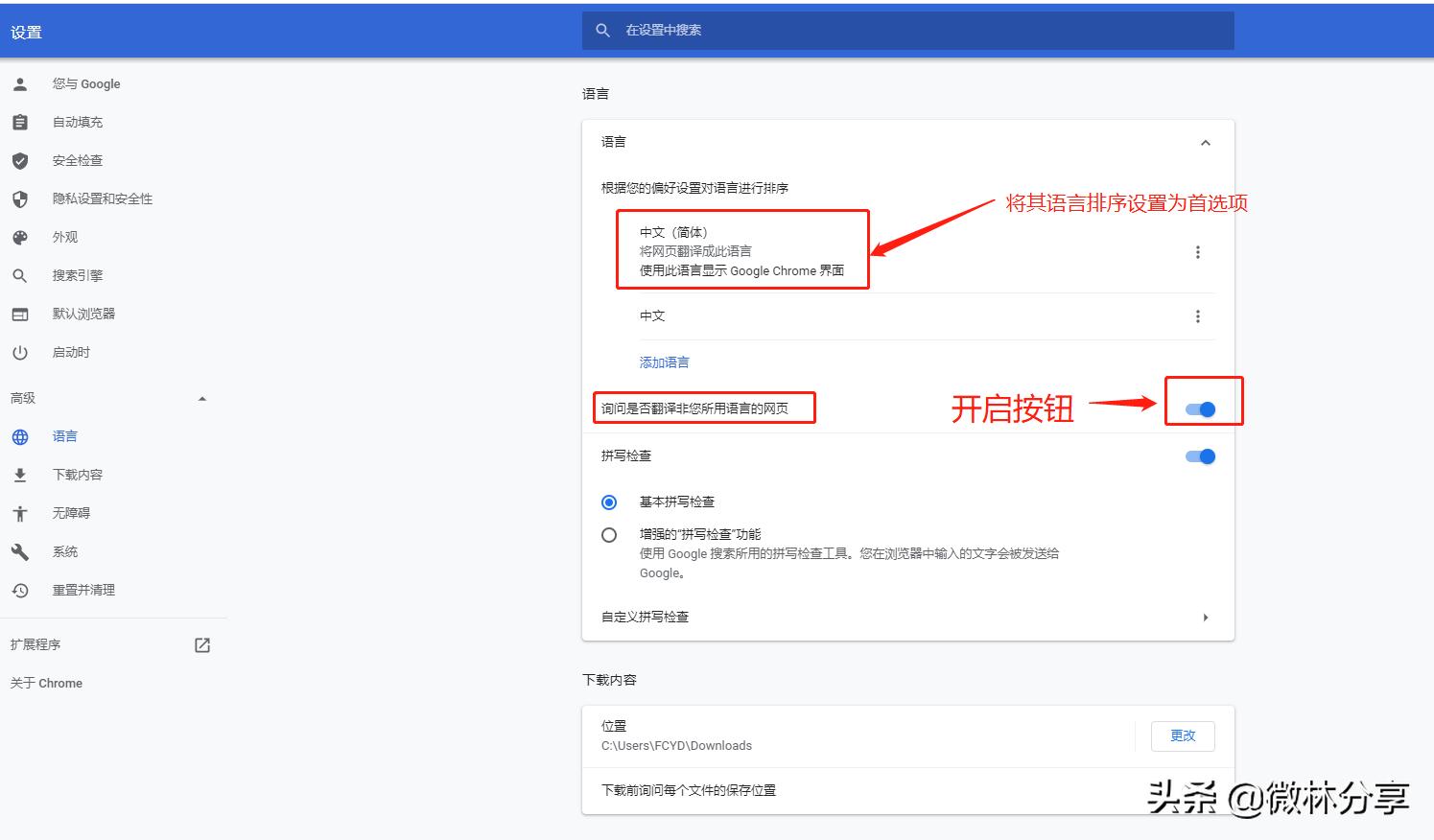Viewport: 1434px width, 840px height.
Task: Click the 启动时 power icon
Action: [21, 352]
